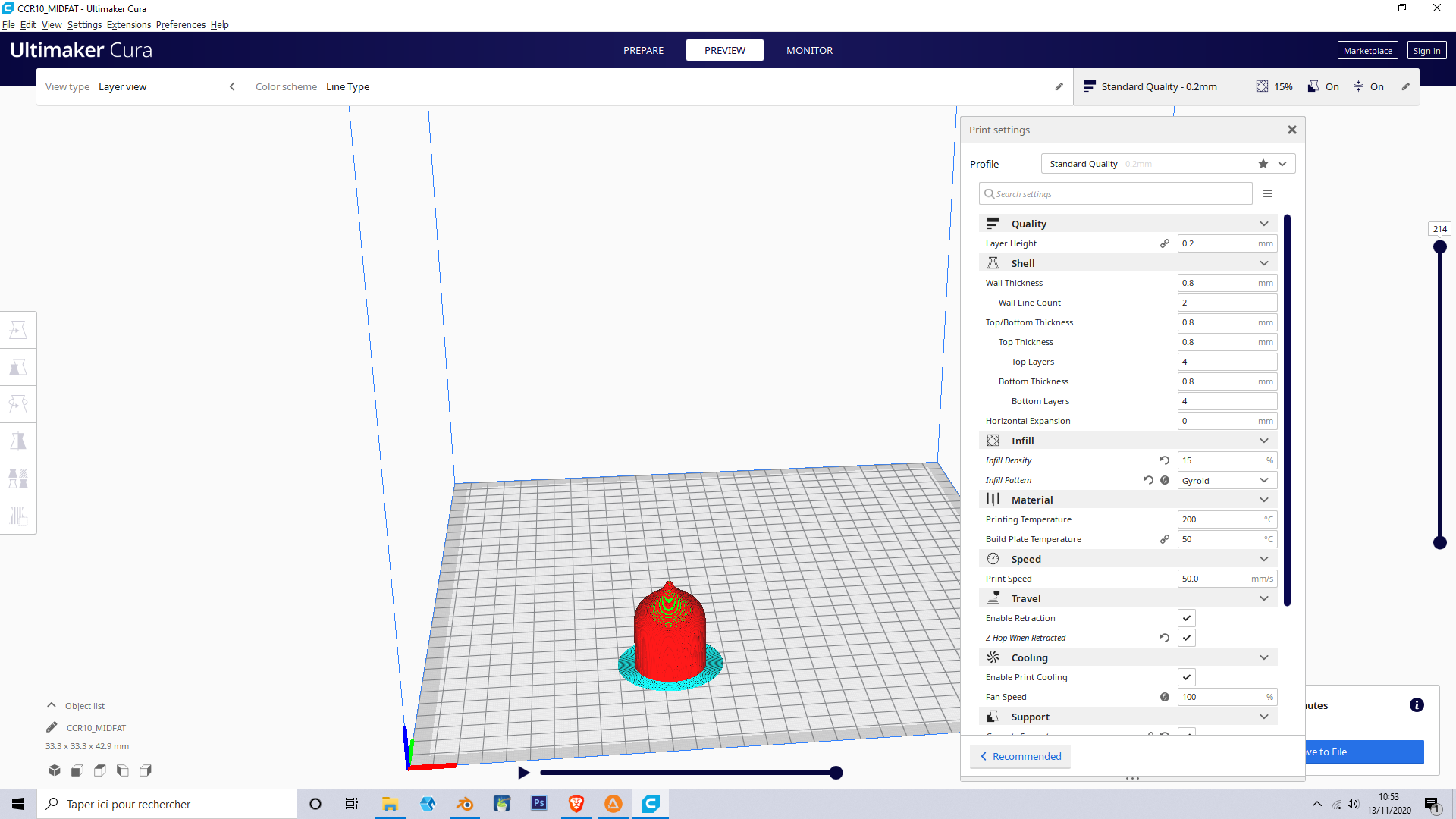Expand the Standard Quality profile dropdown

tap(1282, 164)
